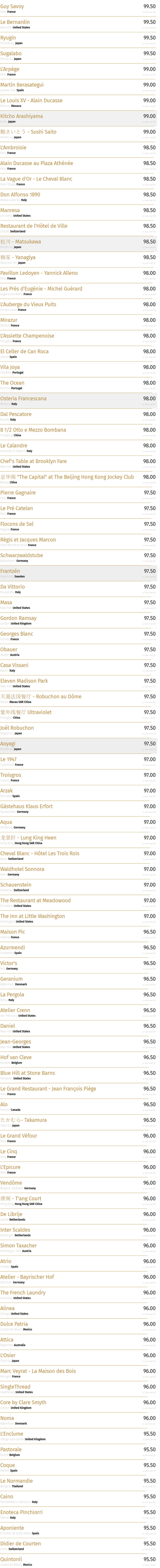Click Alain Ducasse au Plaza Athénée
The image size is (160, 1568).
pos(36,163)
